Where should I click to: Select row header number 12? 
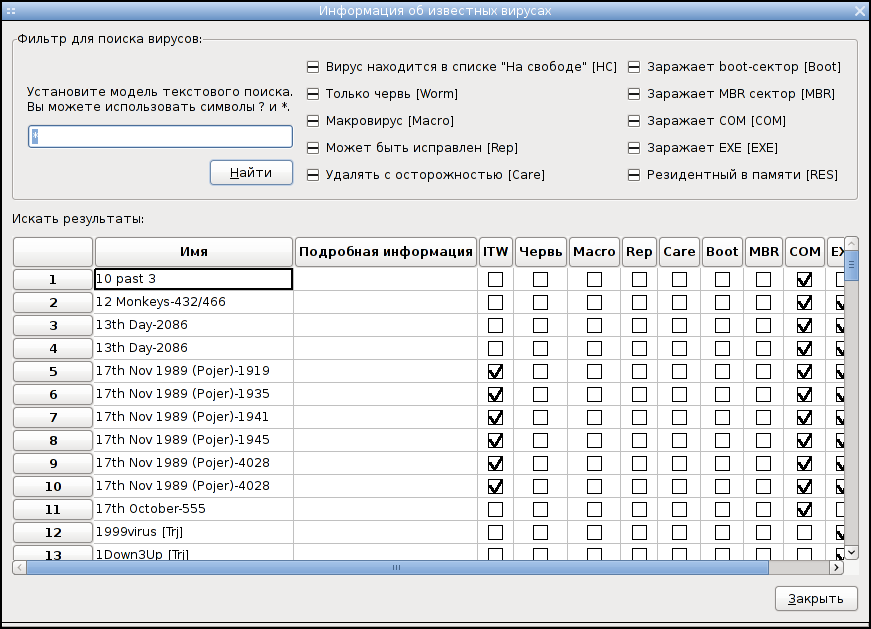click(53, 532)
